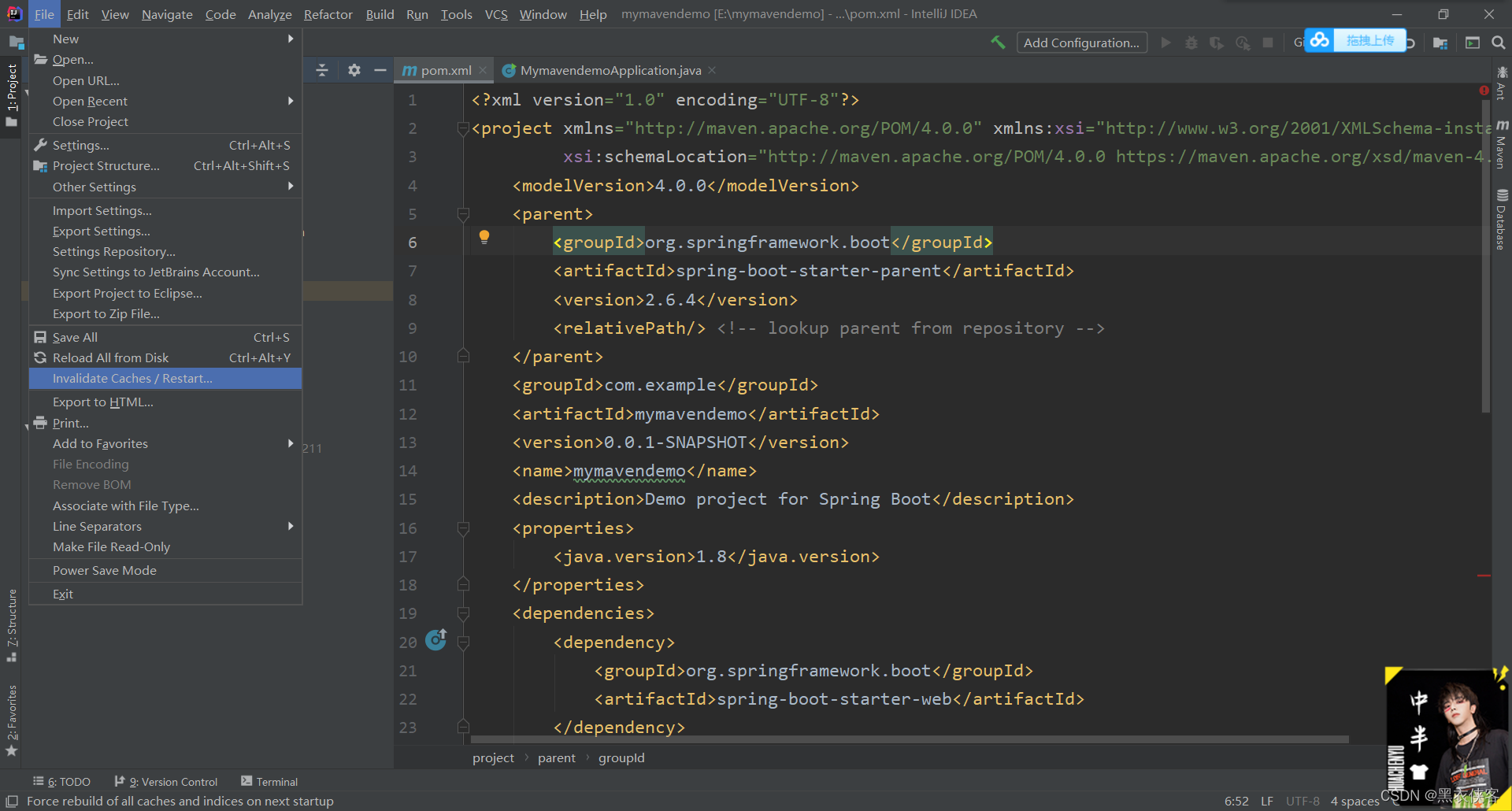Image resolution: width=1512 pixels, height=811 pixels.
Task: Toggle the 1: Project tool window
Action: pos(12,94)
